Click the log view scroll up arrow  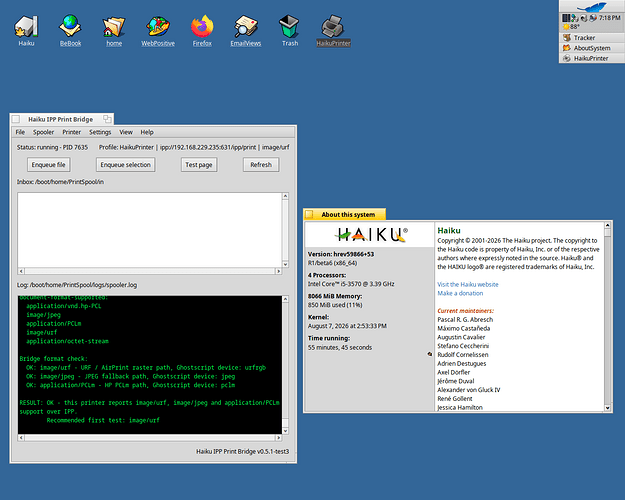[285, 299]
